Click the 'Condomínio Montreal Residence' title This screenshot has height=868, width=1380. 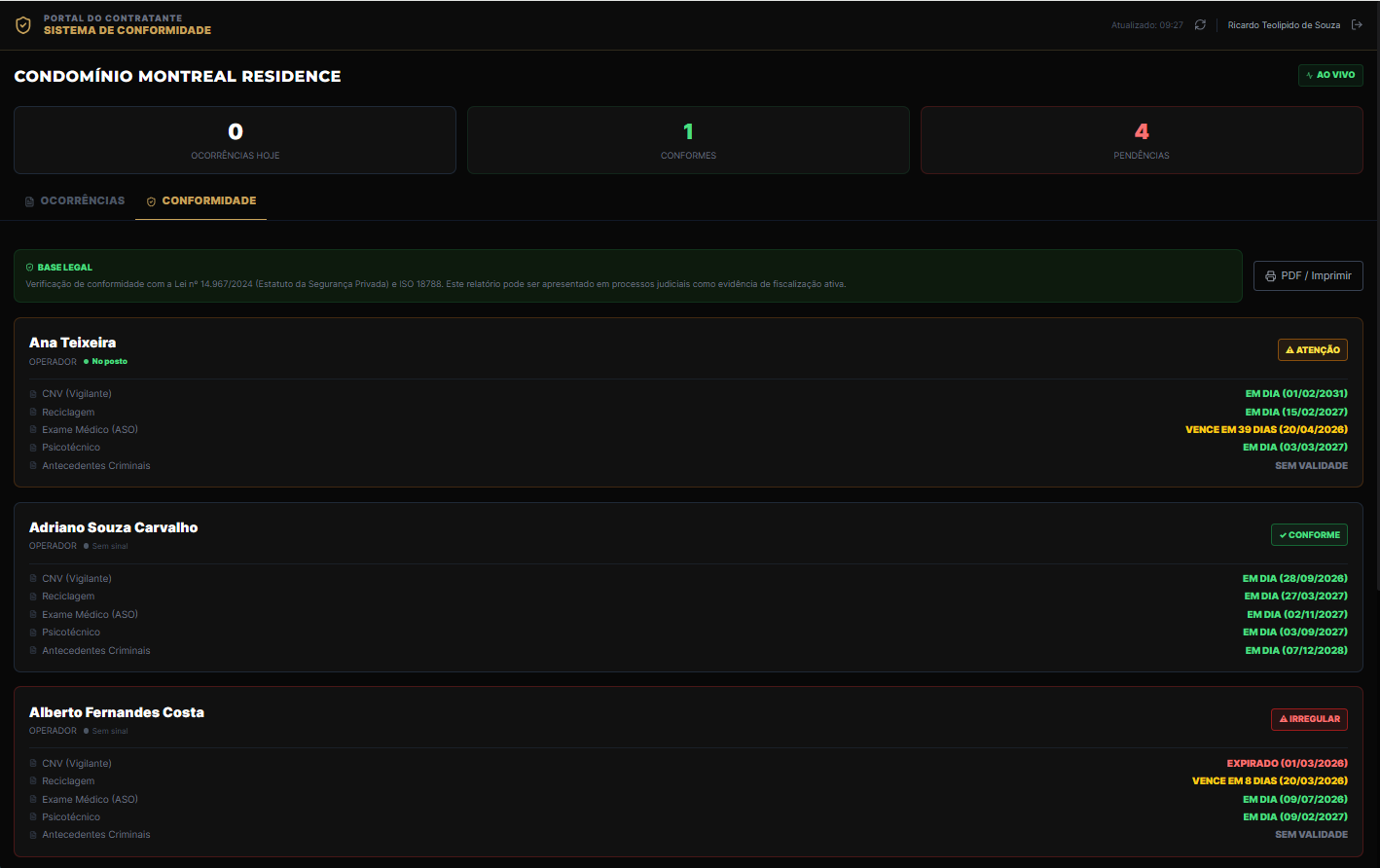tap(177, 76)
